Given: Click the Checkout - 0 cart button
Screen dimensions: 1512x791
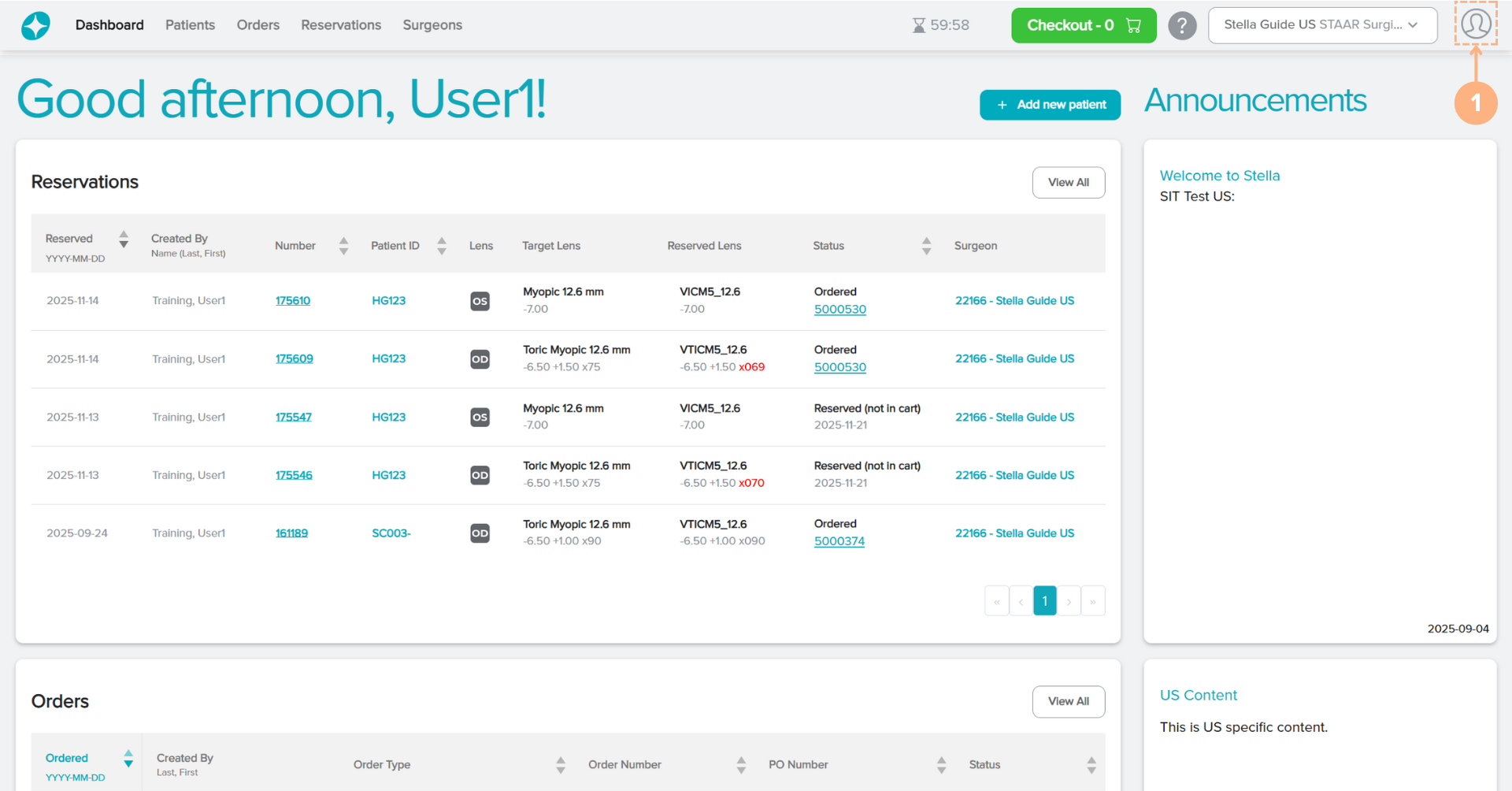Looking at the screenshot, I should coord(1083,25).
